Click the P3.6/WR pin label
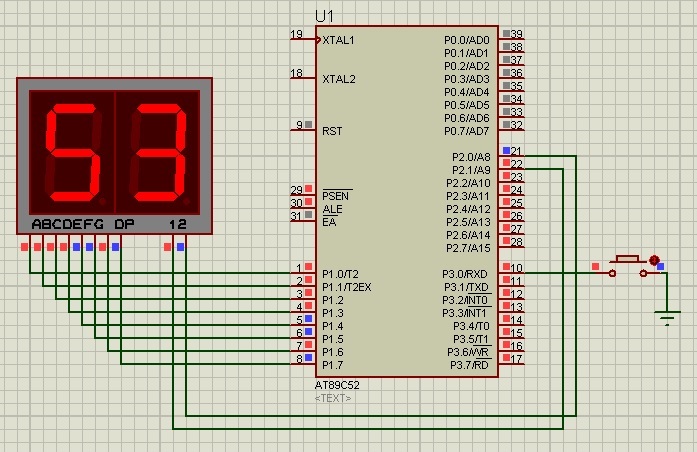The width and height of the screenshot is (697, 452). tap(469, 352)
